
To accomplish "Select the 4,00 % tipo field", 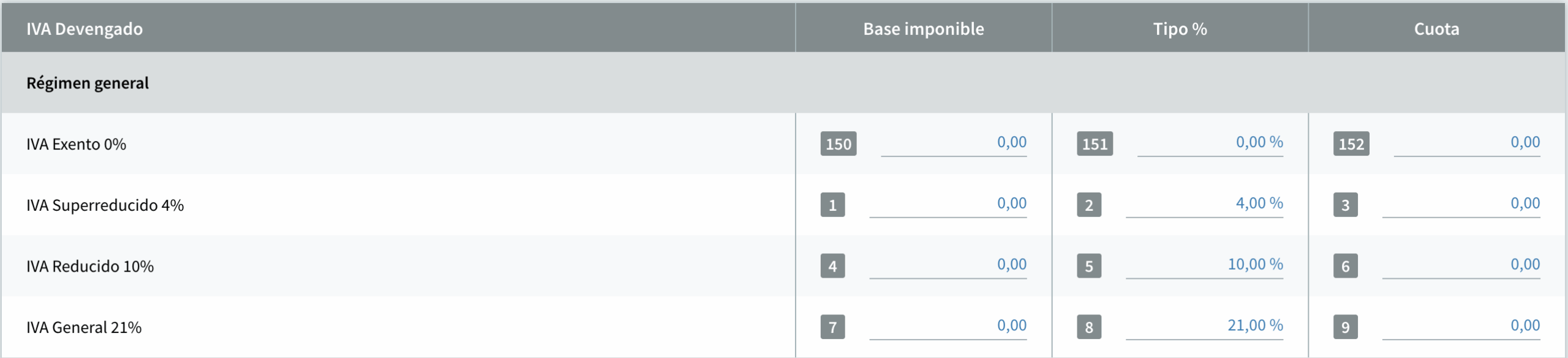I will [x=1204, y=204].
